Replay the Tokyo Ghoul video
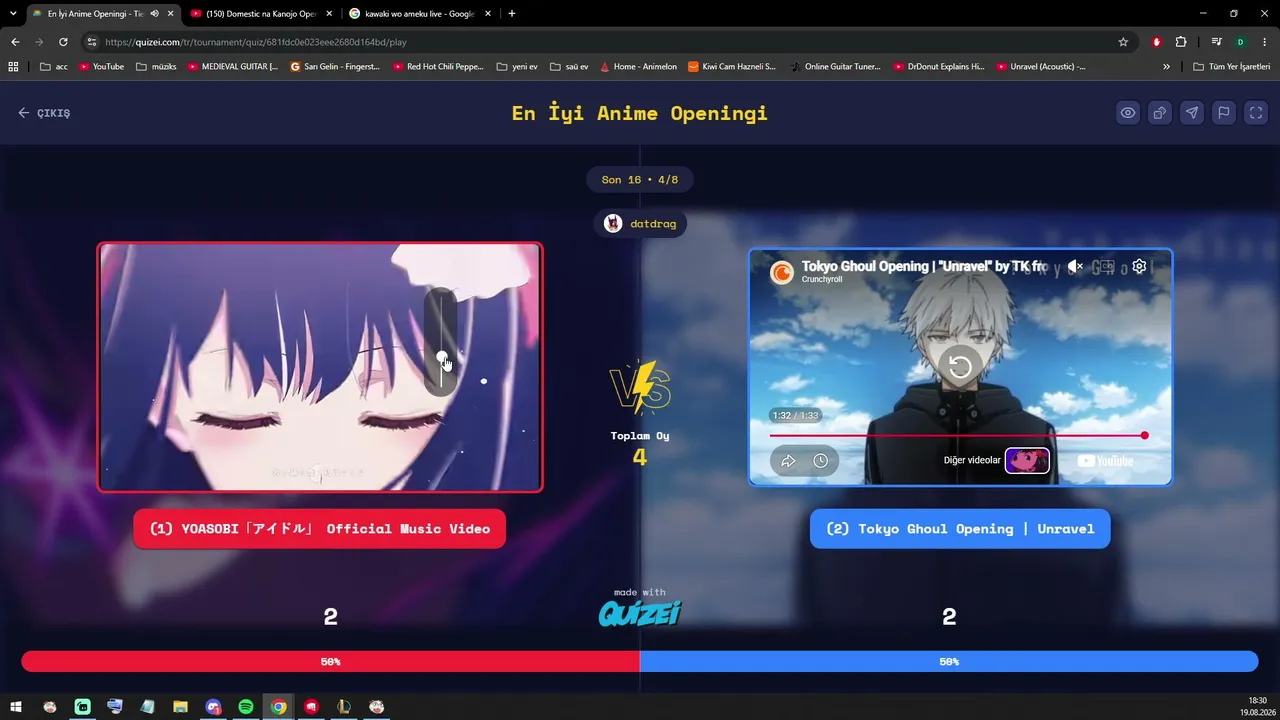Screen dimensions: 1280x720 click(960, 366)
